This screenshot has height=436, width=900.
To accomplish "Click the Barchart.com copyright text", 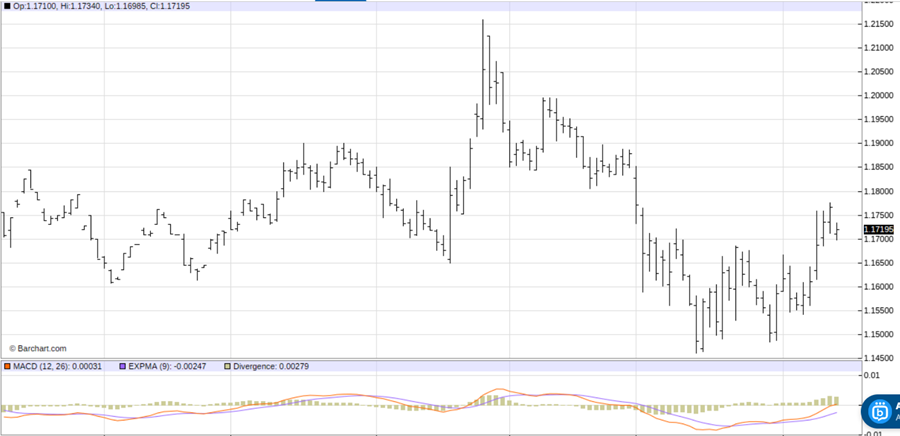I will pyautogui.click(x=37, y=348).
